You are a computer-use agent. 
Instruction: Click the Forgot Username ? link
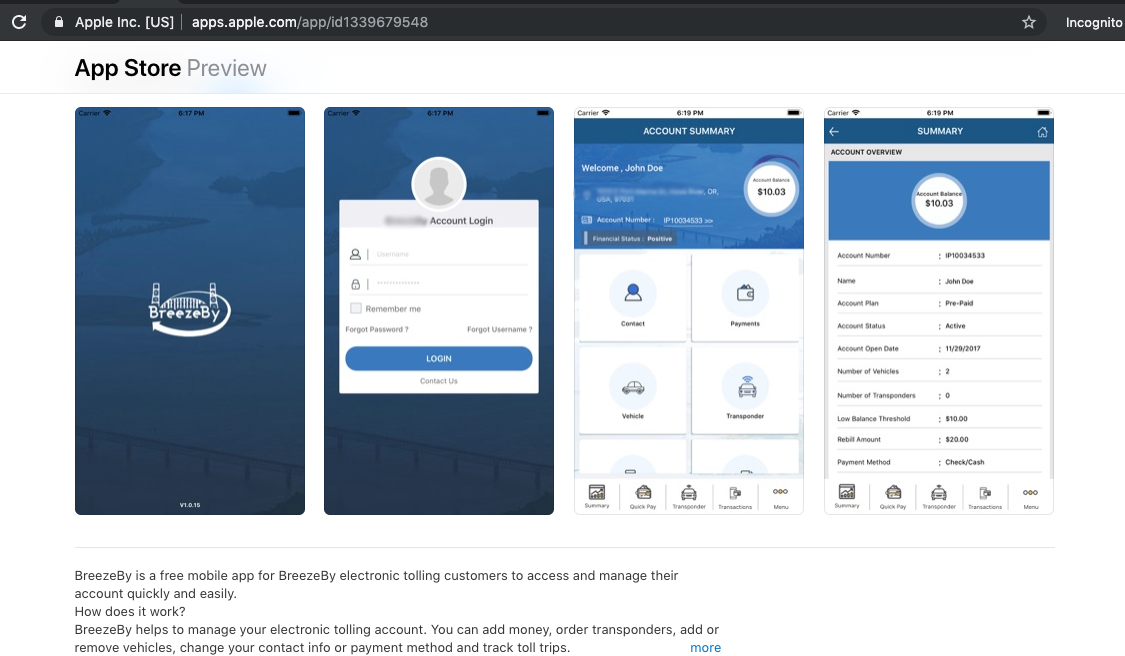[499, 329]
